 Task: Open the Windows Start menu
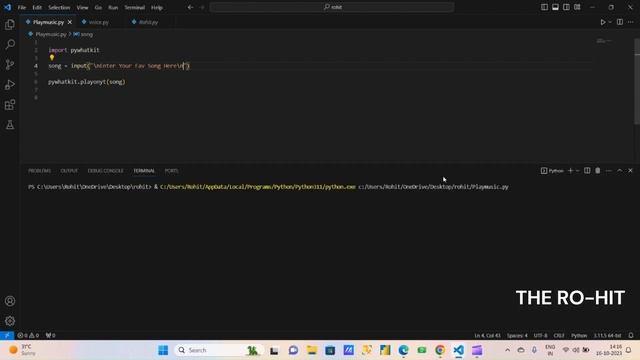tap(163, 350)
